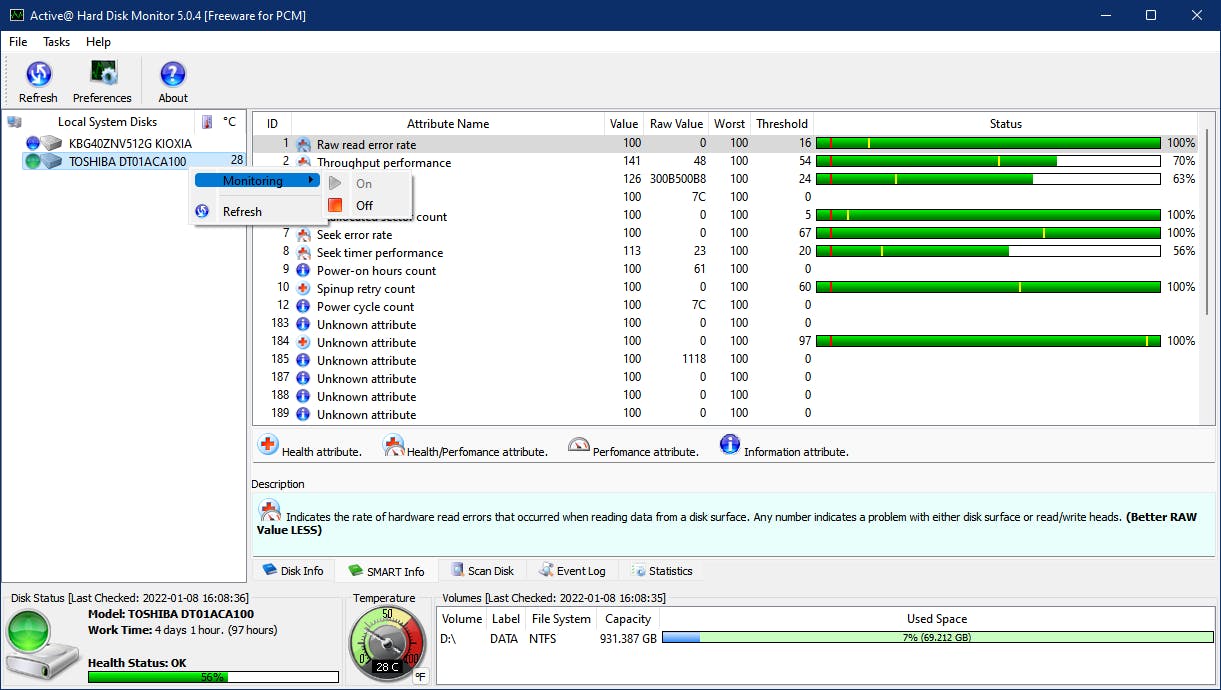Switch to the SMART Info tab
This screenshot has height=690, width=1221.
click(386, 571)
